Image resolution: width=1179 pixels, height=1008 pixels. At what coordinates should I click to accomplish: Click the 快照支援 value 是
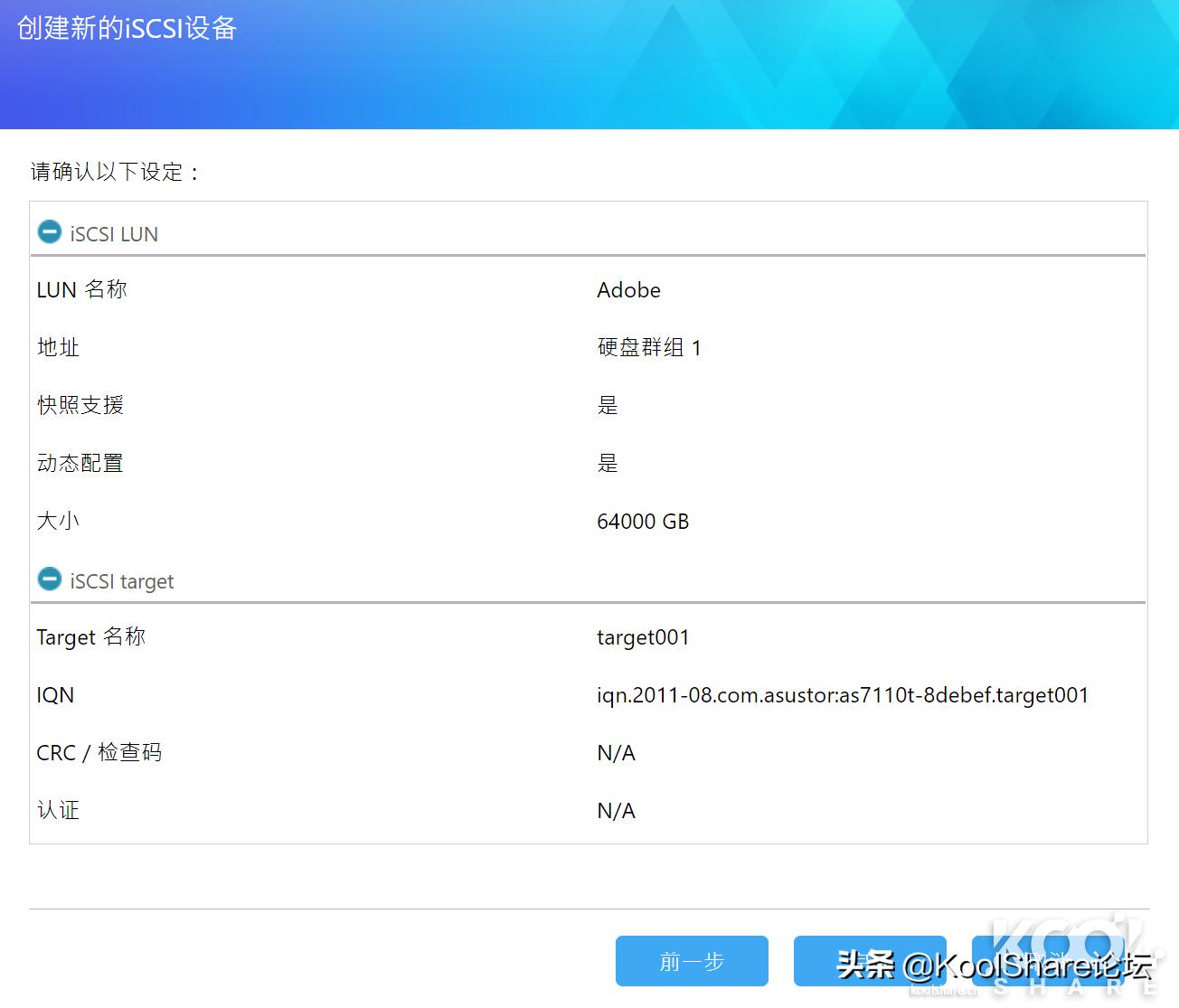[x=608, y=405]
